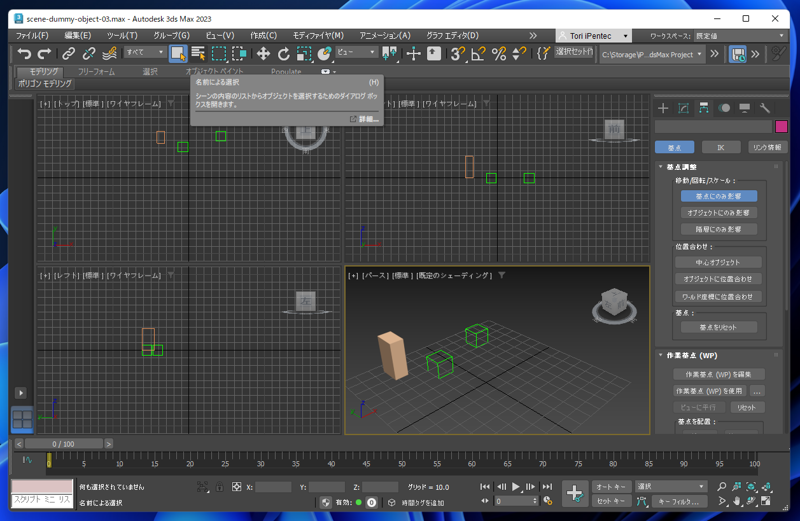Toggle Affect Pivot Only button
The width and height of the screenshot is (800, 521).
(718, 196)
